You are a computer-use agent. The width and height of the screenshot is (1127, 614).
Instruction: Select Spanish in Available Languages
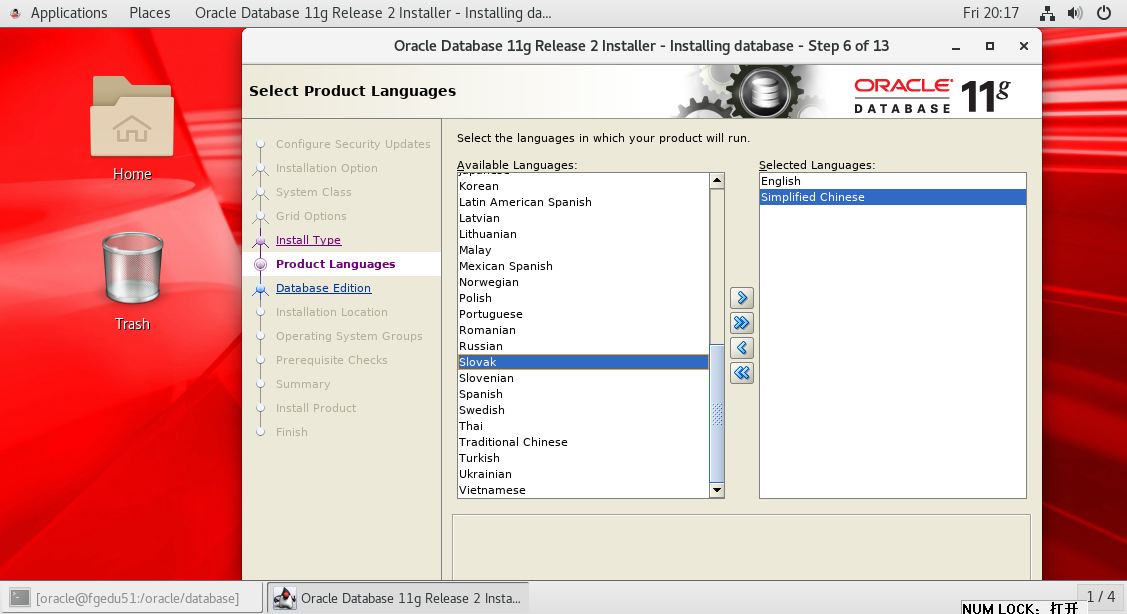coord(583,394)
